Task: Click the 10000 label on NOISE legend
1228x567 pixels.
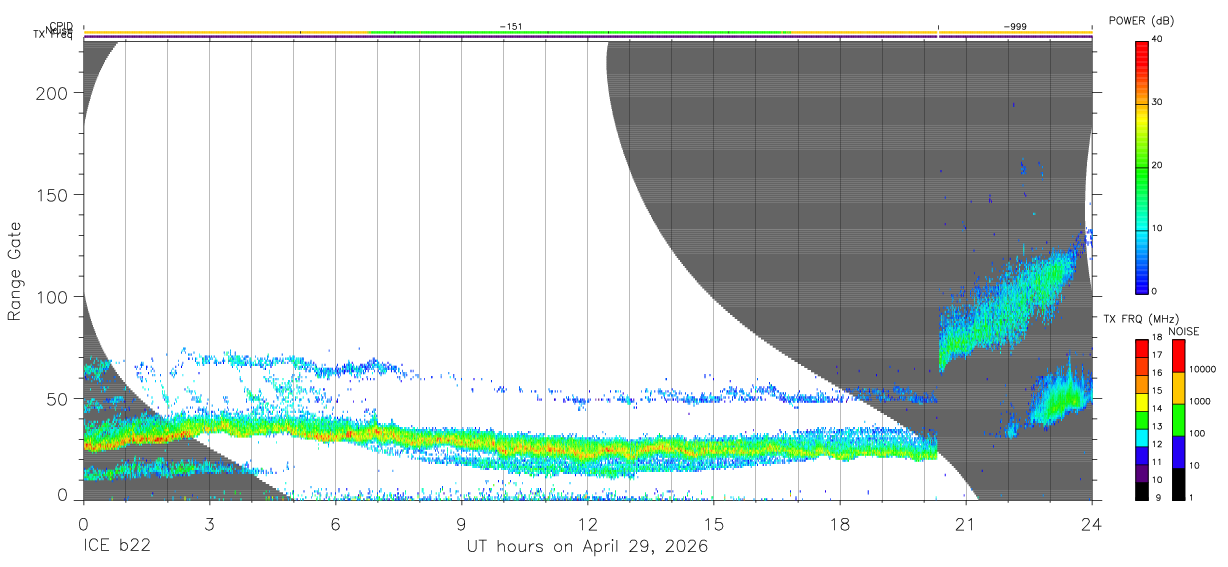Action: [1205, 370]
